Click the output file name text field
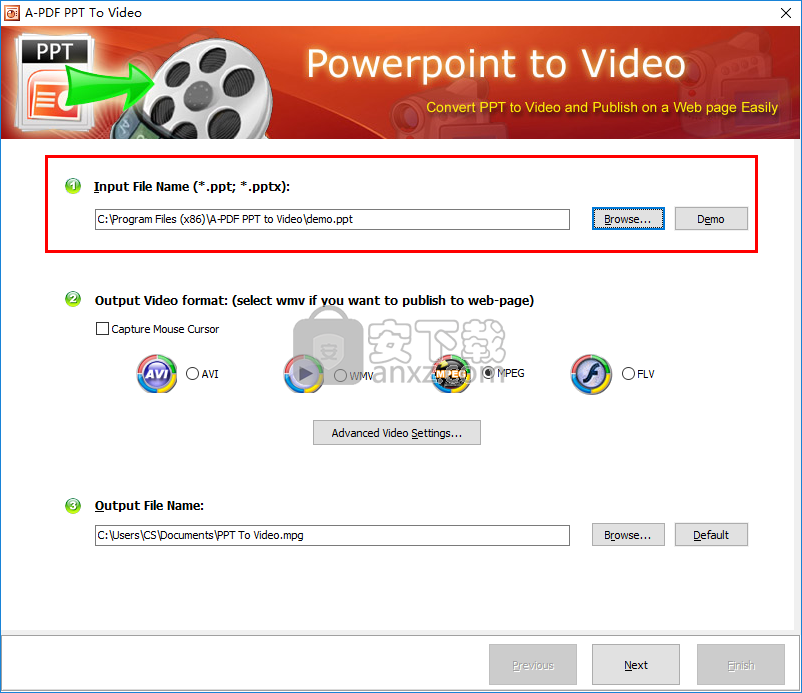Screen dimensions: 802x693 (332, 535)
